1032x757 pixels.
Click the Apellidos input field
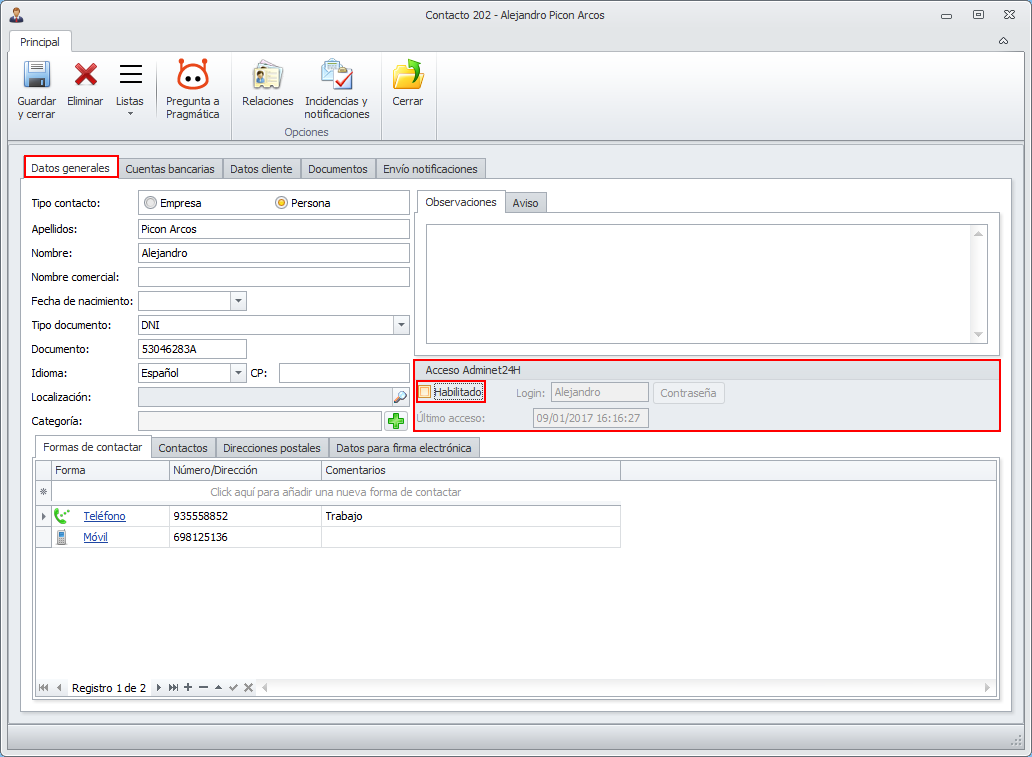point(274,229)
